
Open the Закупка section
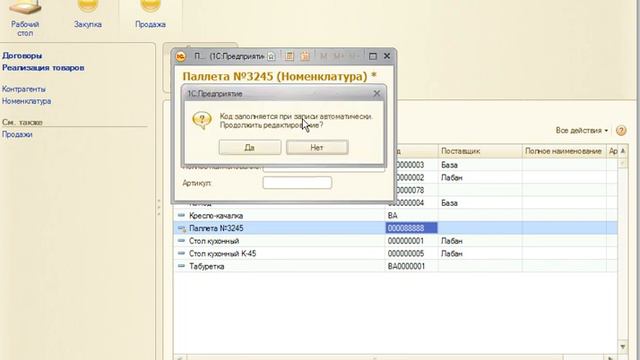click(x=88, y=15)
